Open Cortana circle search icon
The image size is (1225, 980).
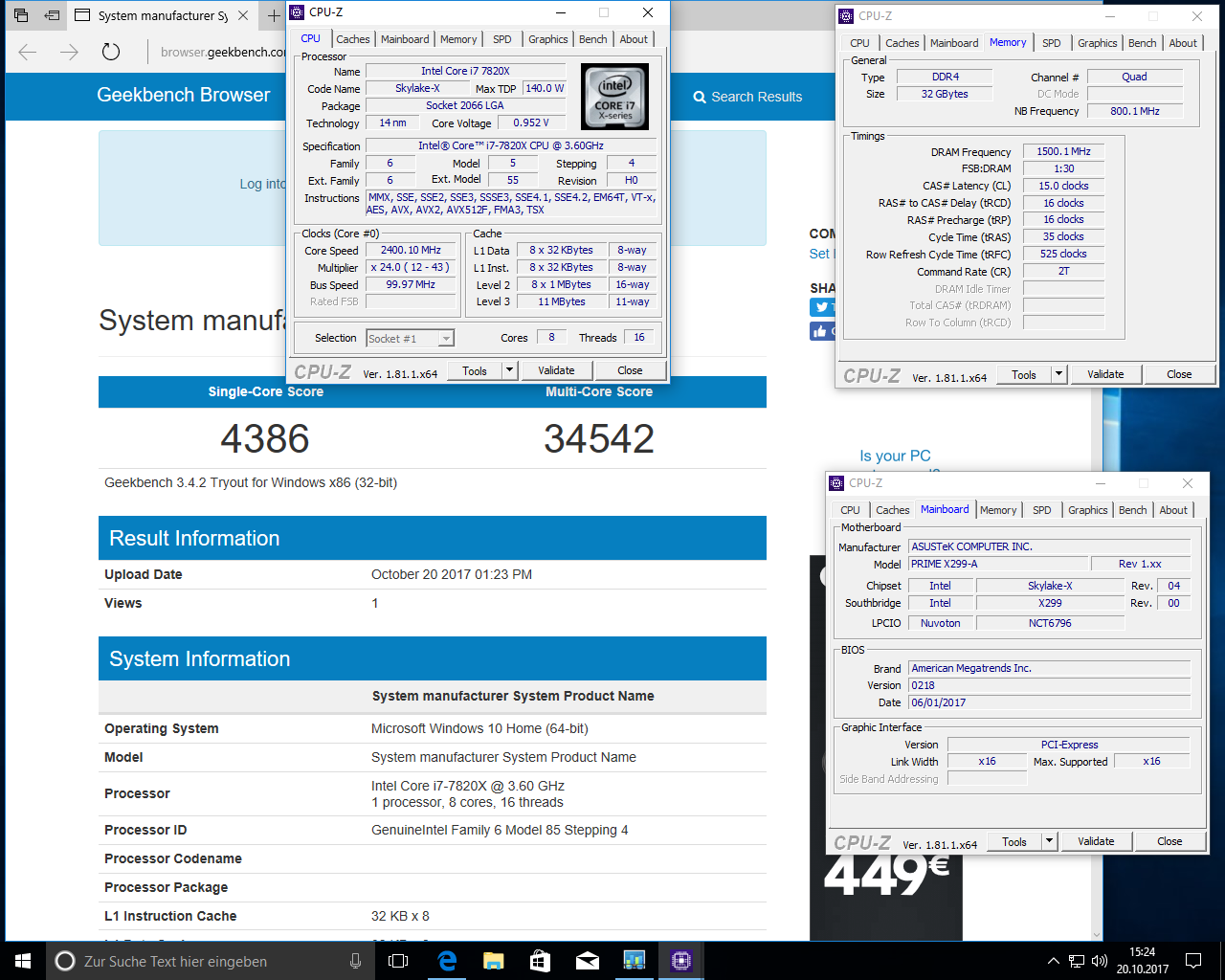(65, 961)
